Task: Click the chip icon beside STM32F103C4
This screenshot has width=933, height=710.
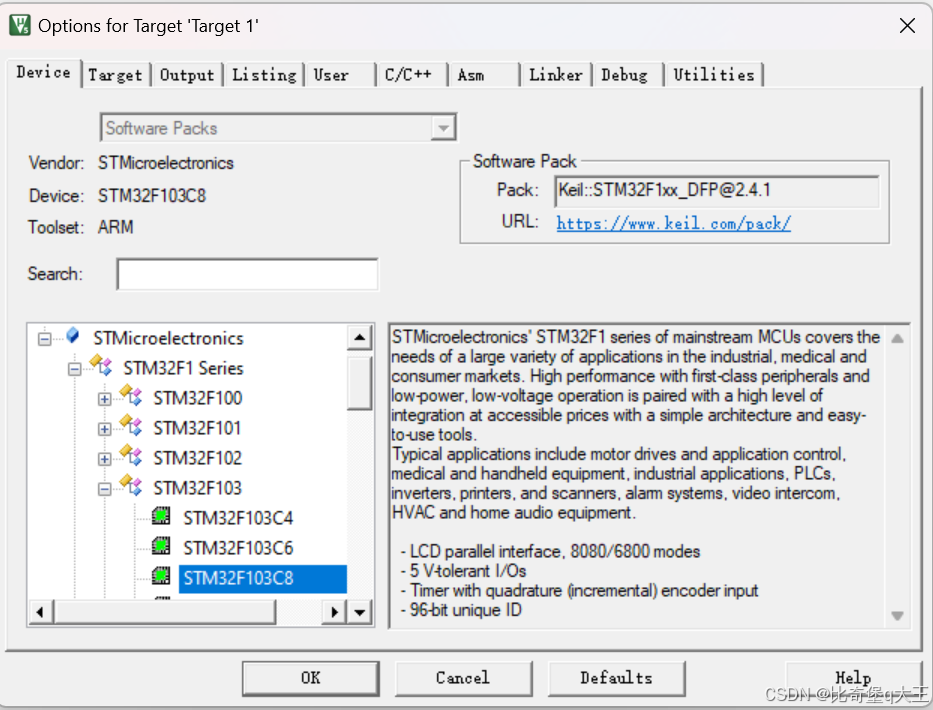Action: tap(161, 515)
